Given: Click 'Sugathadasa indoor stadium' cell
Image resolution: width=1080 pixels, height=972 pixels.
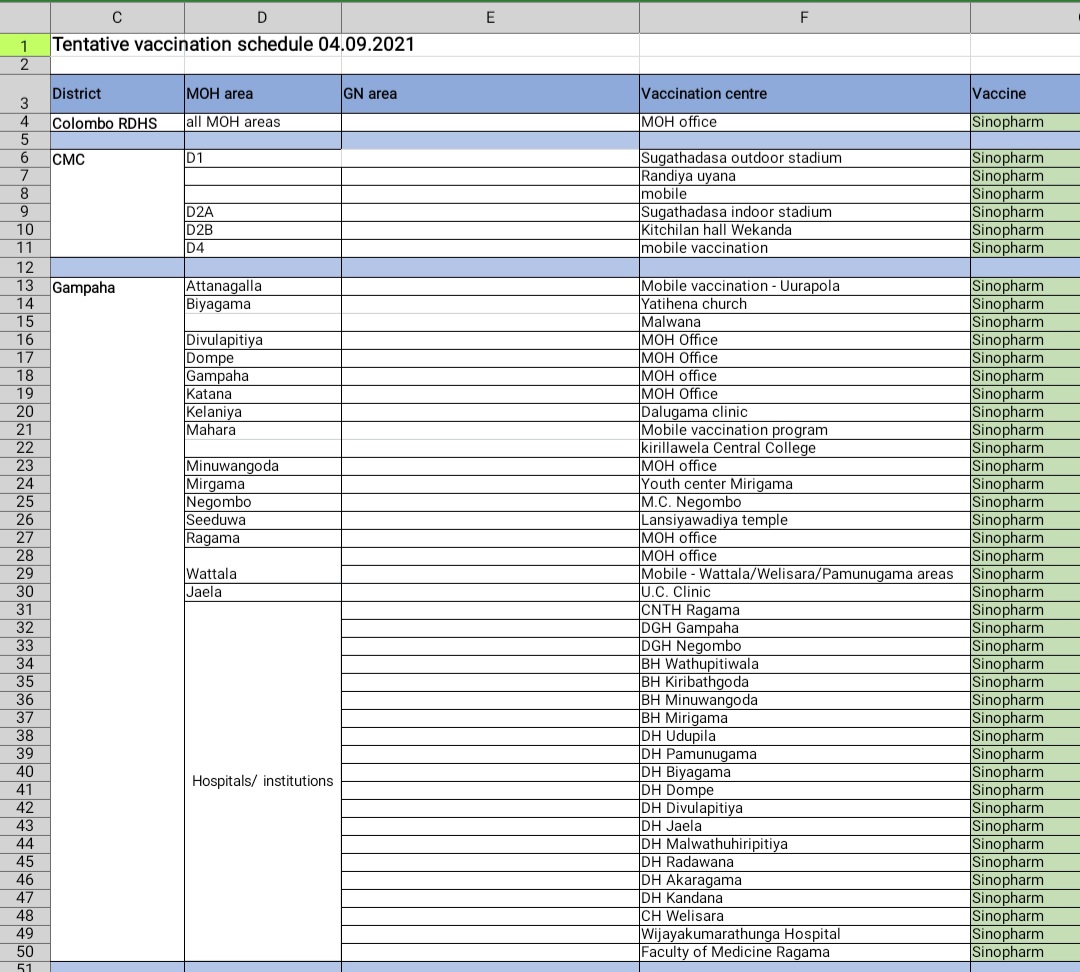Looking at the screenshot, I should [x=804, y=212].
